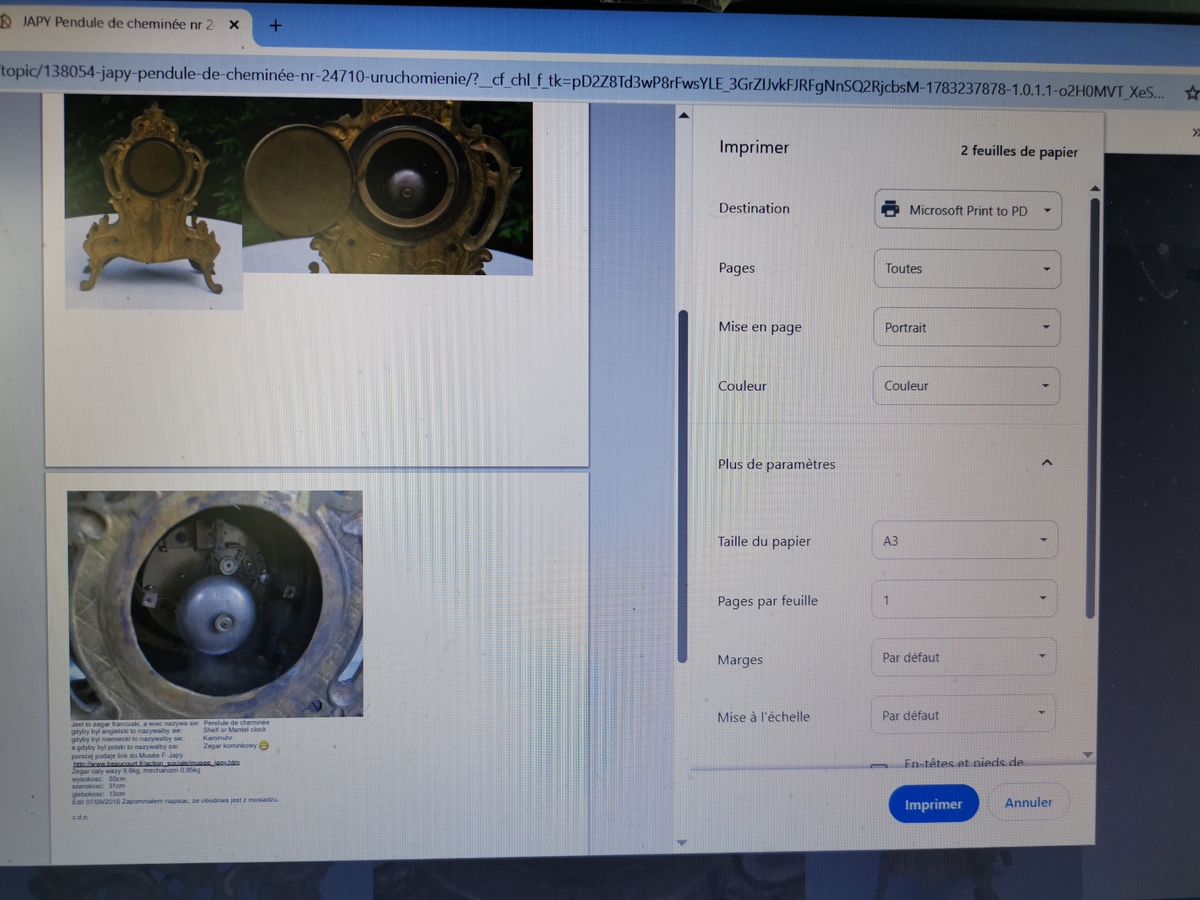Close the JAPY Pendule de cheminée tab

[x=234, y=23]
